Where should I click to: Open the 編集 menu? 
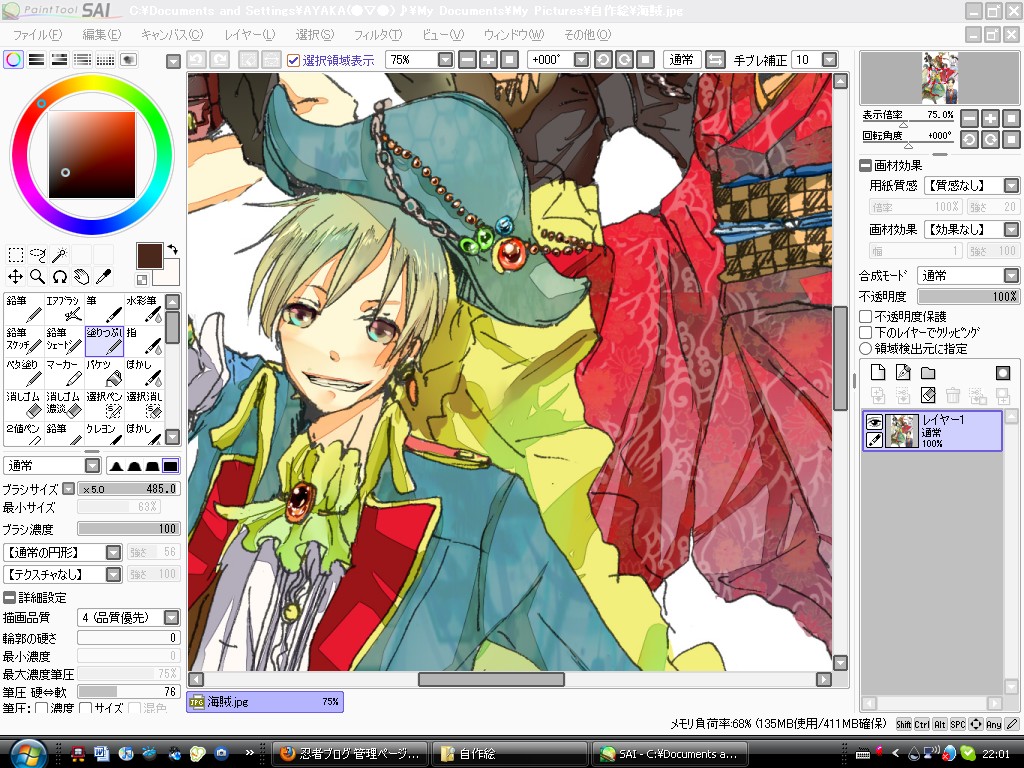pyautogui.click(x=101, y=35)
